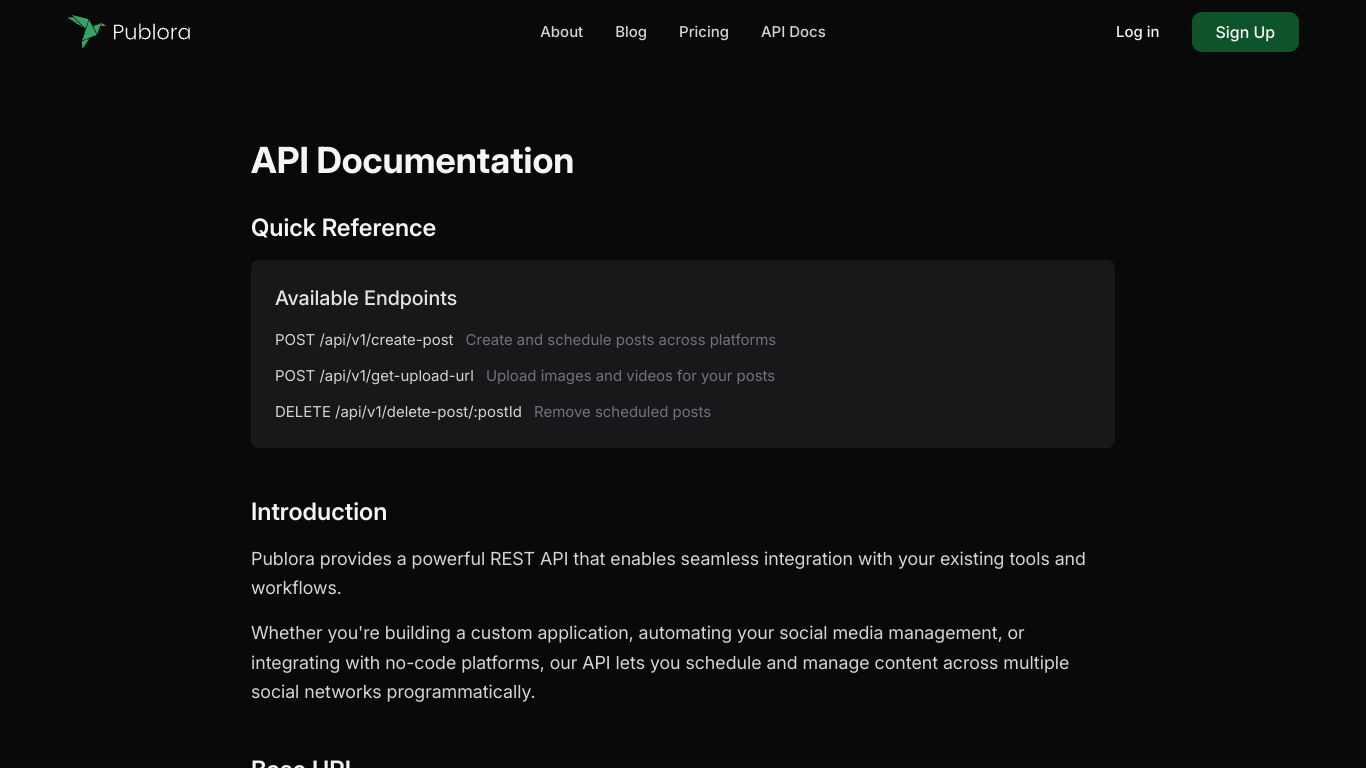Click the Log in link
The height and width of the screenshot is (768, 1366).
coord(1137,32)
